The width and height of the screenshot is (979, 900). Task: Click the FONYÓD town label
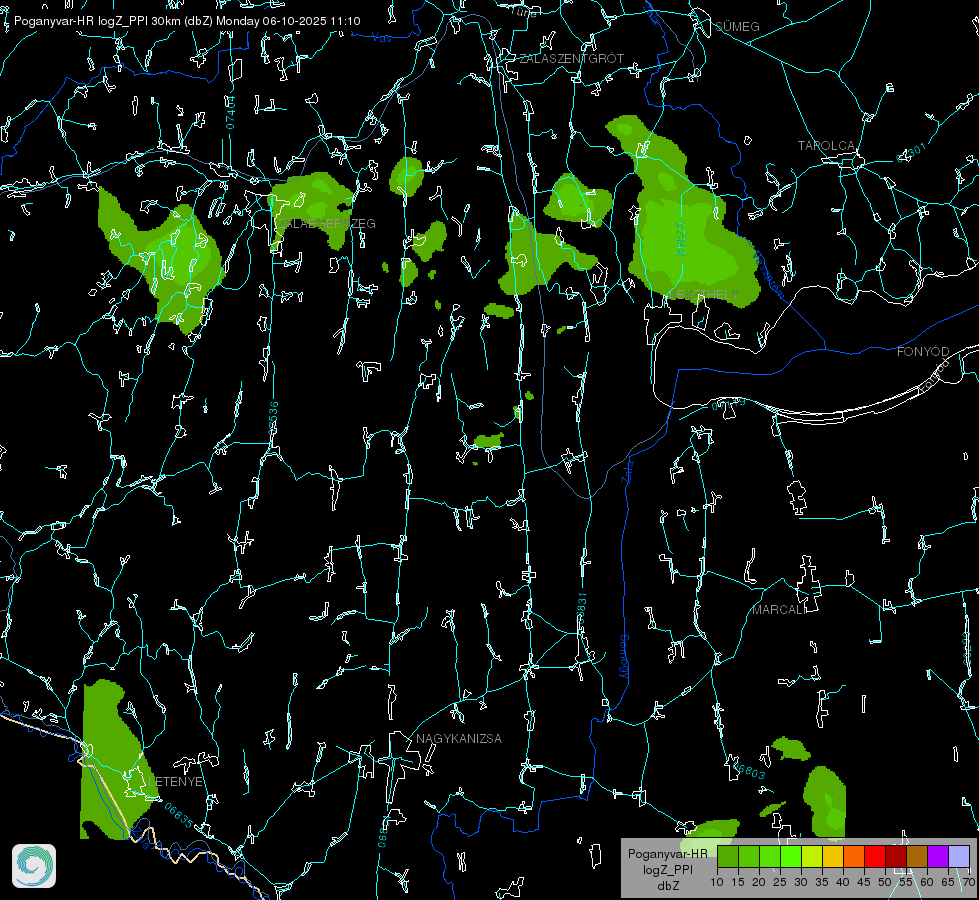pyautogui.click(x=923, y=352)
